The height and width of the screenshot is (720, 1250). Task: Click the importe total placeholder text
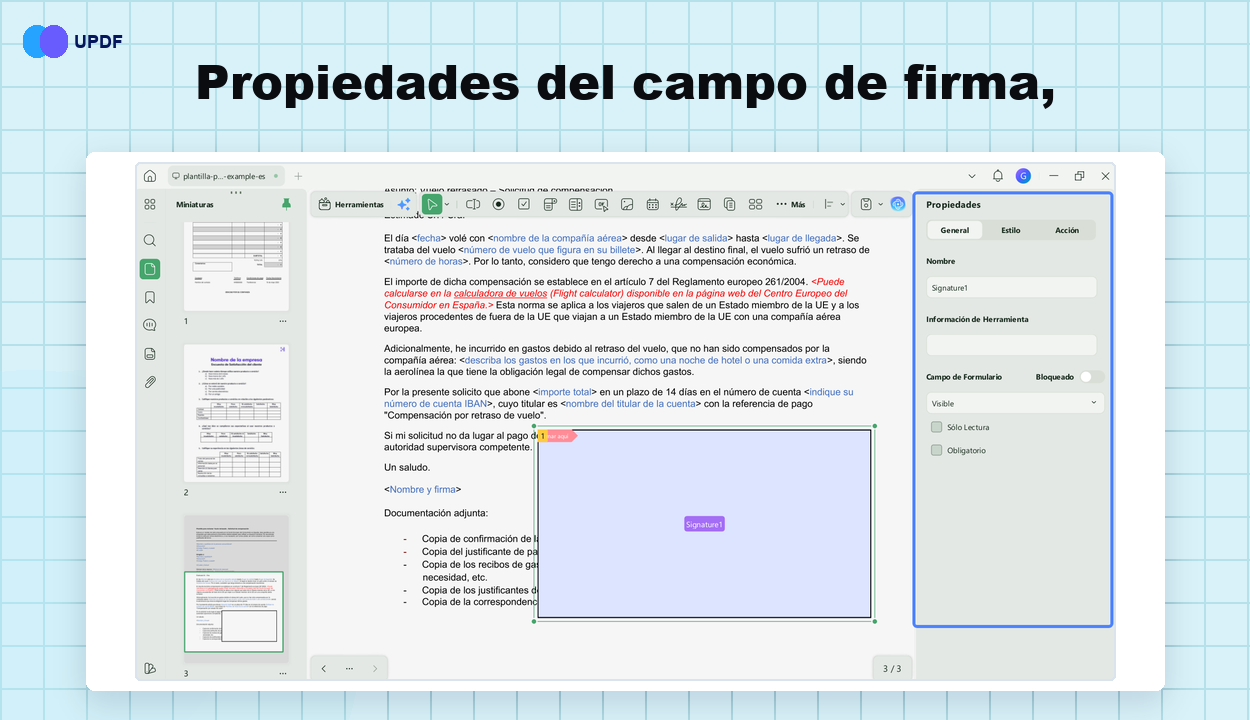pyautogui.click(x=566, y=392)
